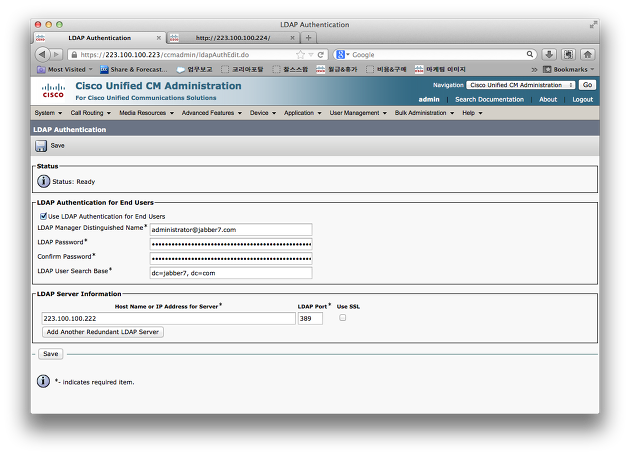Click the URL history dropdown arrow
Viewport: 630px width, 456px height.
311,55
